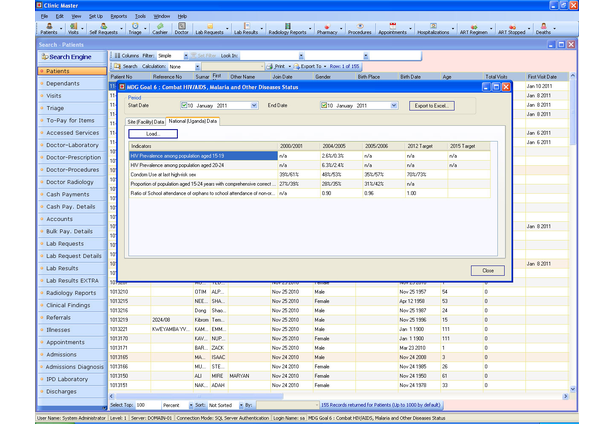Switch to Site (Facility) Data tab

(x=146, y=122)
